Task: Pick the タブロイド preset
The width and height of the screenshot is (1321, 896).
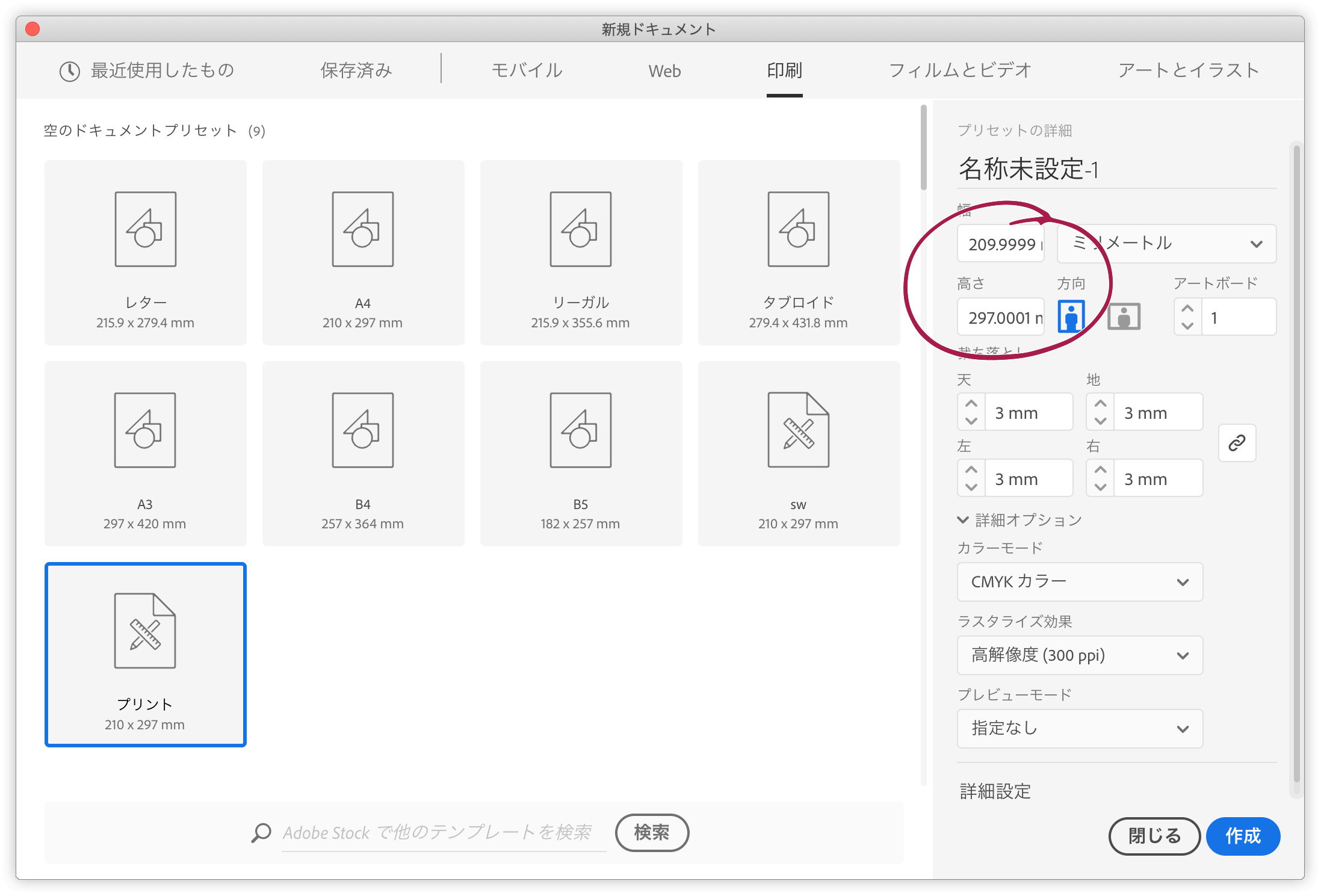Action: point(799,252)
